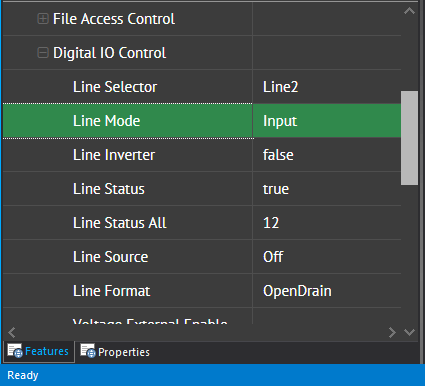The height and width of the screenshot is (386, 425).
Task: Click the scroll left arrow
Action: pyautogui.click(x=12, y=332)
